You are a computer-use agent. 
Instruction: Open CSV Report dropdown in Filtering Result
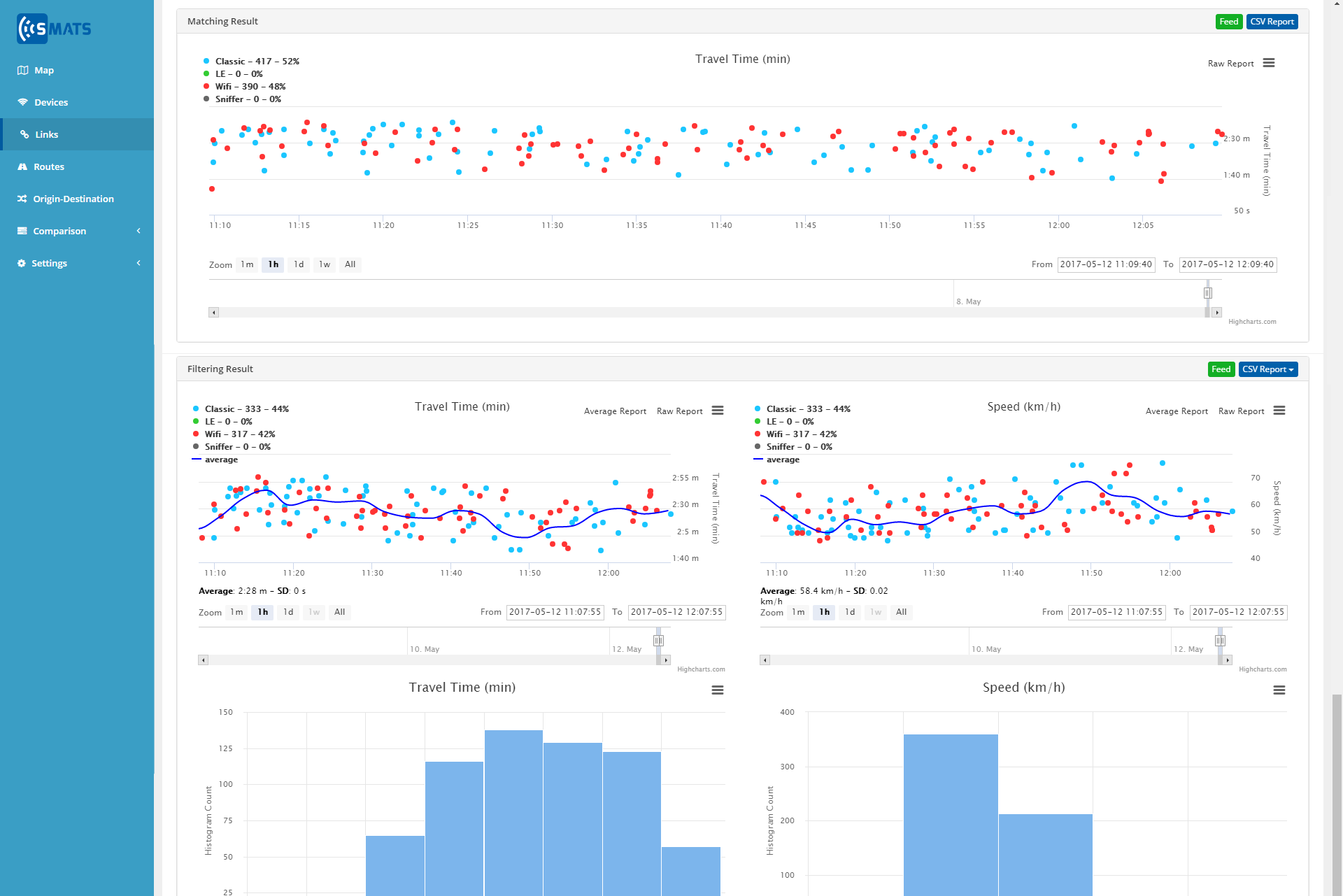pyautogui.click(x=1267, y=369)
